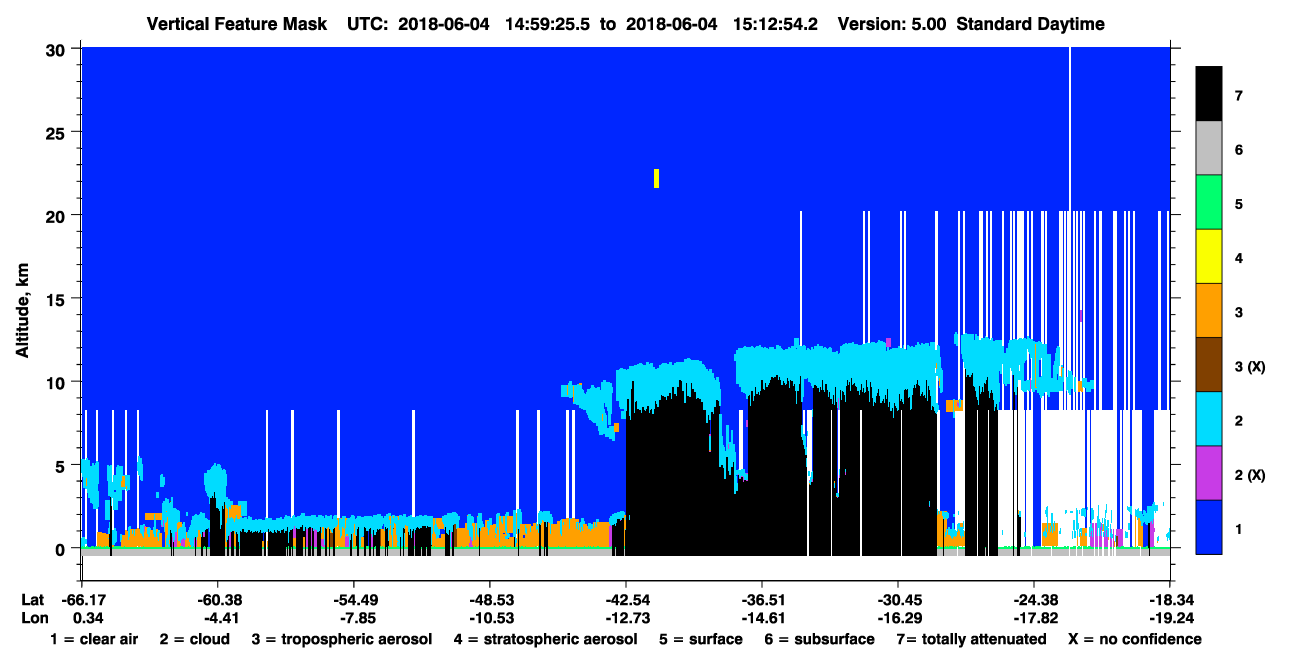Click the gray color bar segment labeled 6
This screenshot has height=667, width=1300.
coord(1208,149)
